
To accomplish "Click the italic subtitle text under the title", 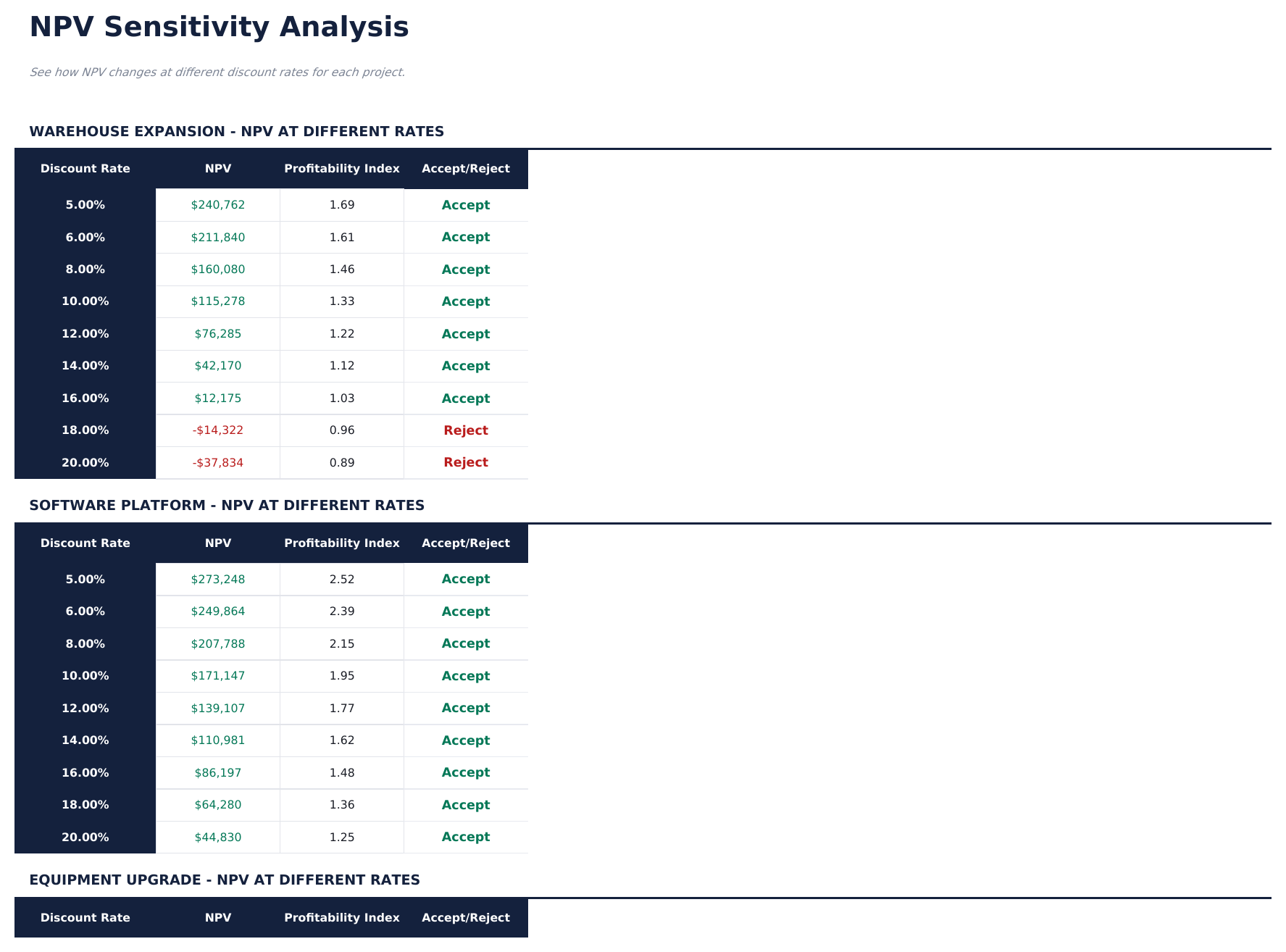I will point(217,72).
